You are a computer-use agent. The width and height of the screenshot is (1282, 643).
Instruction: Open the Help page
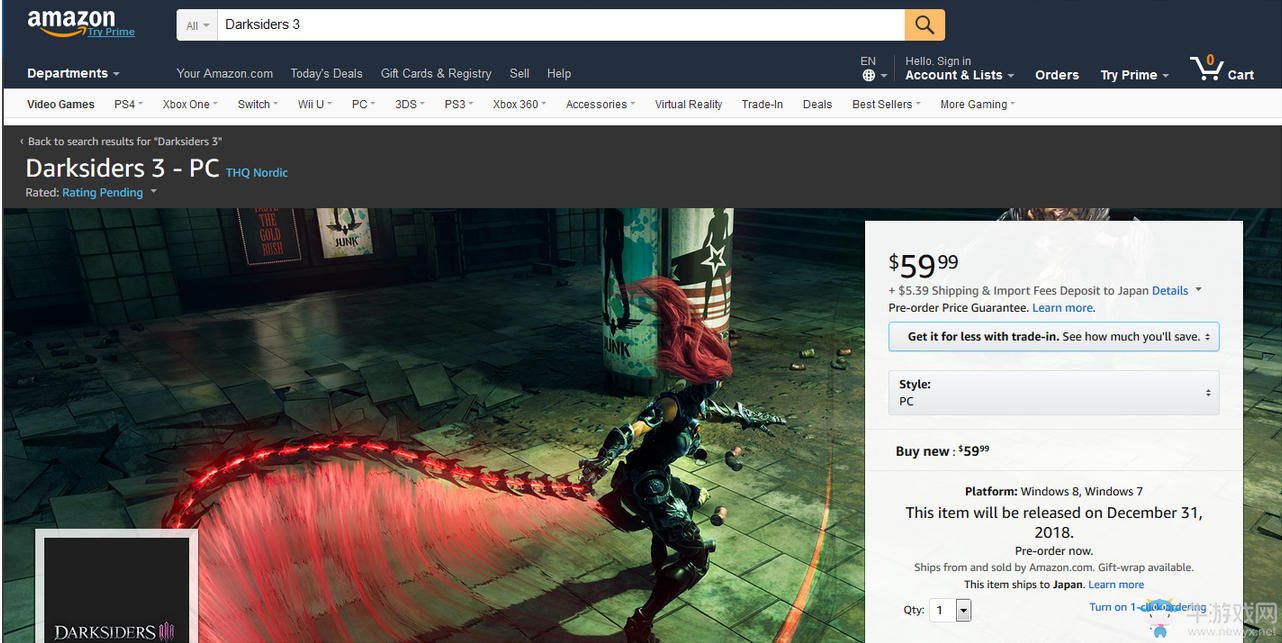(559, 73)
